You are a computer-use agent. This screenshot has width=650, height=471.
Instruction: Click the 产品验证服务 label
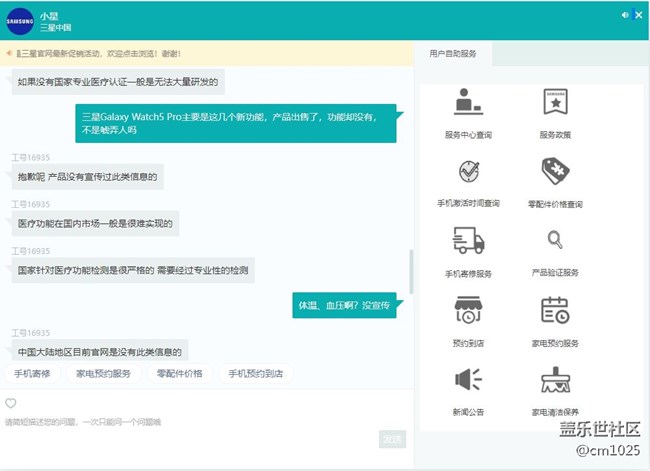click(x=555, y=273)
